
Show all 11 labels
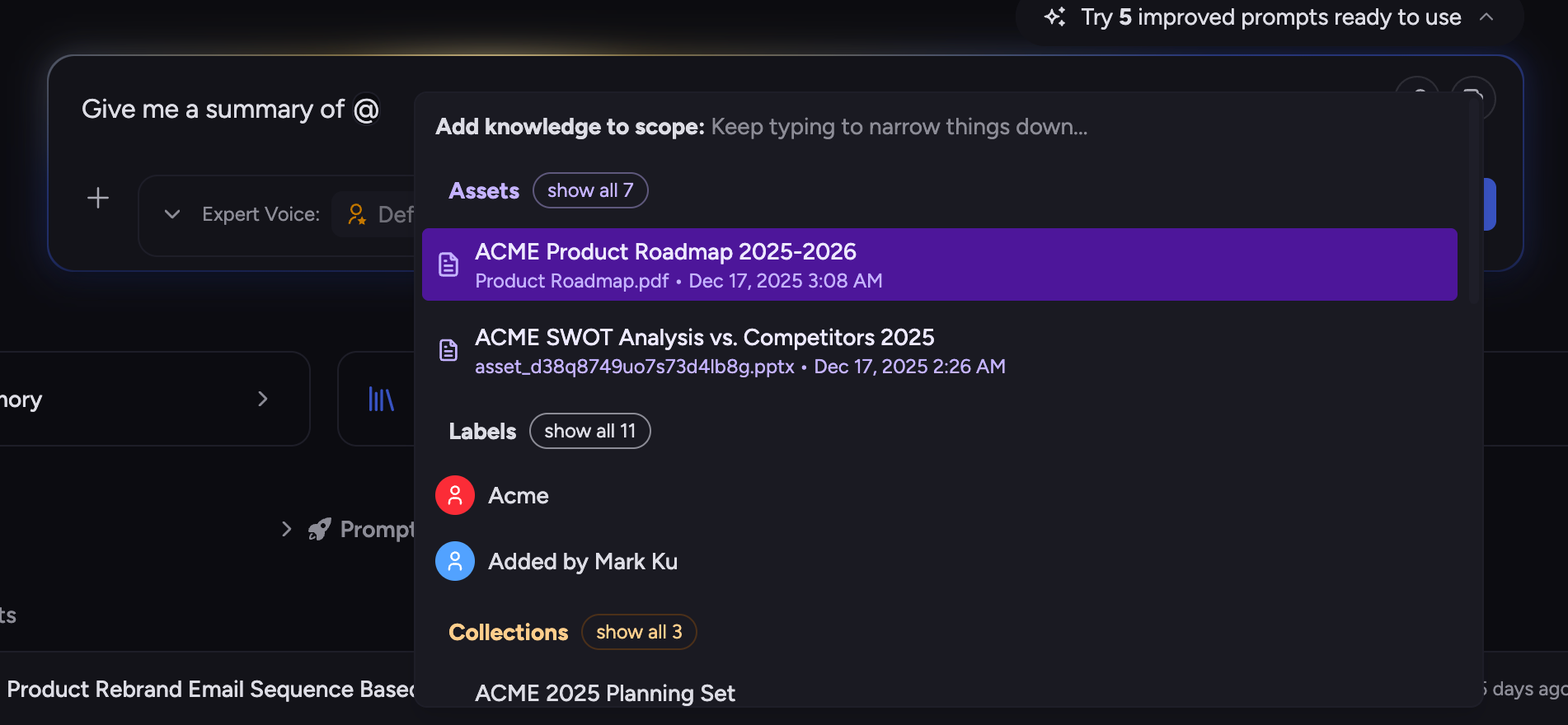(590, 431)
